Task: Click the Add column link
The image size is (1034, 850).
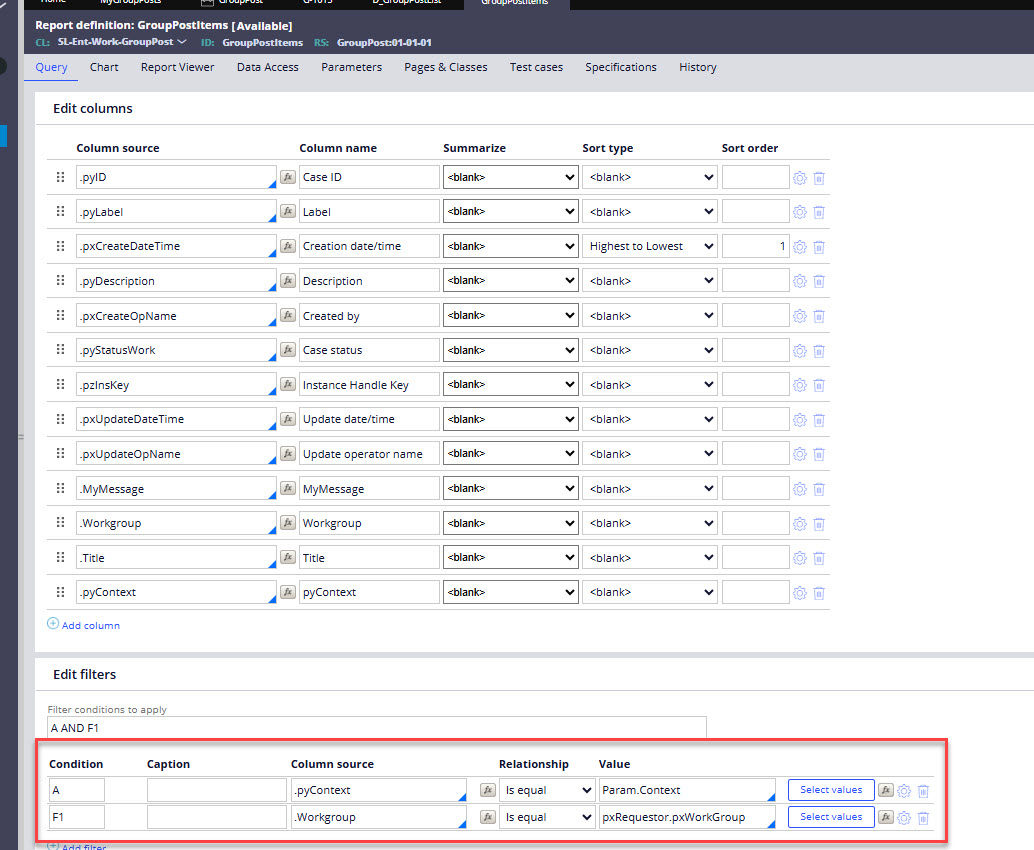Action: click(90, 625)
